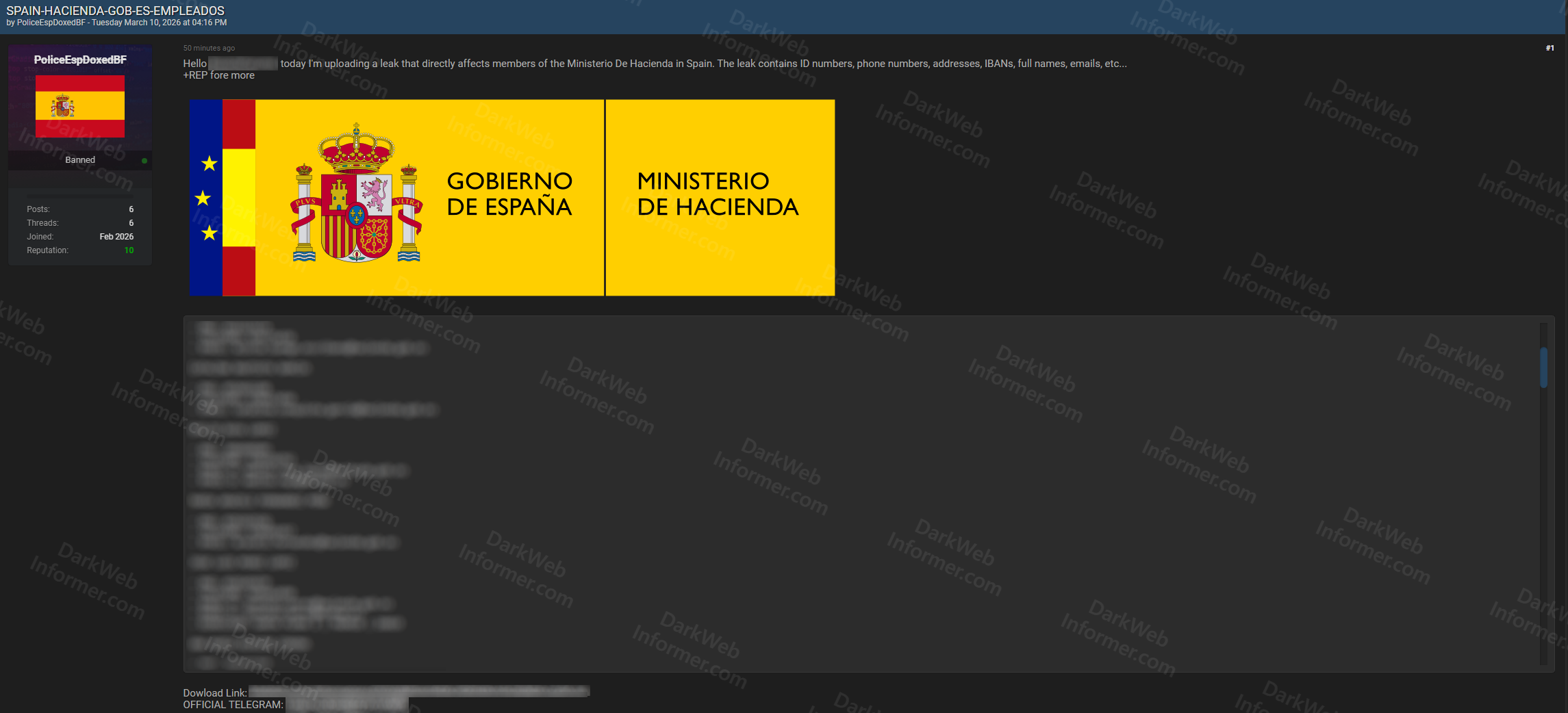Click the Posts count showing 6
Screen dimensions: 1568x713
[x=130, y=209]
